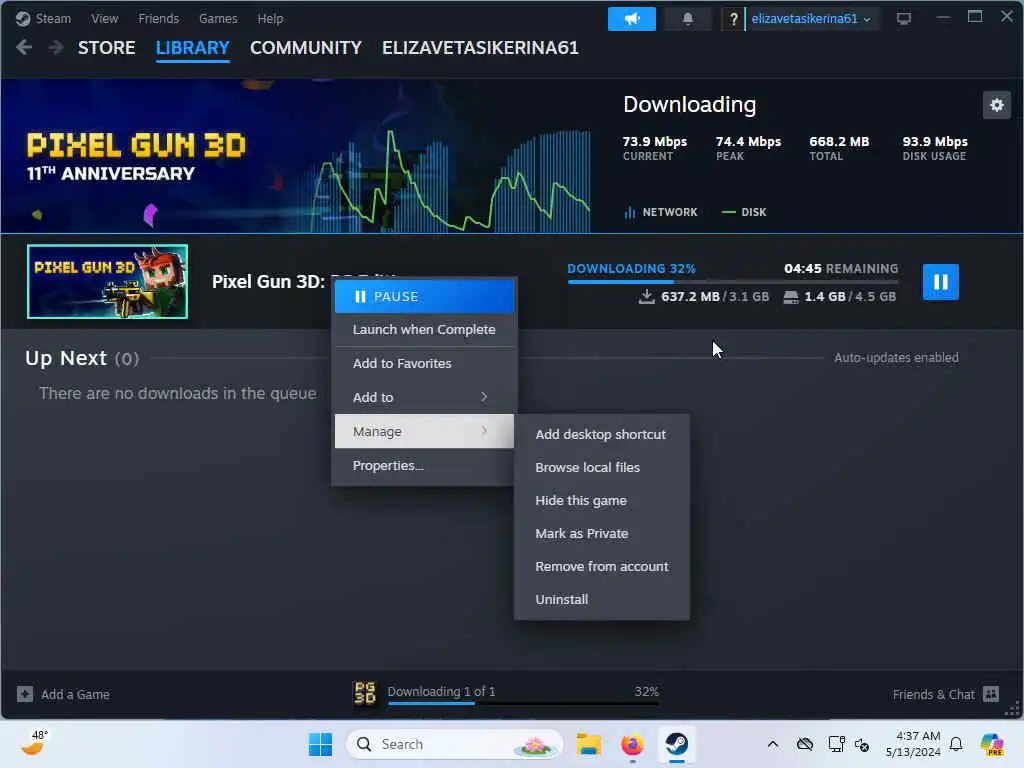1024x768 pixels.
Task: Open the View menu
Action: tap(104, 18)
